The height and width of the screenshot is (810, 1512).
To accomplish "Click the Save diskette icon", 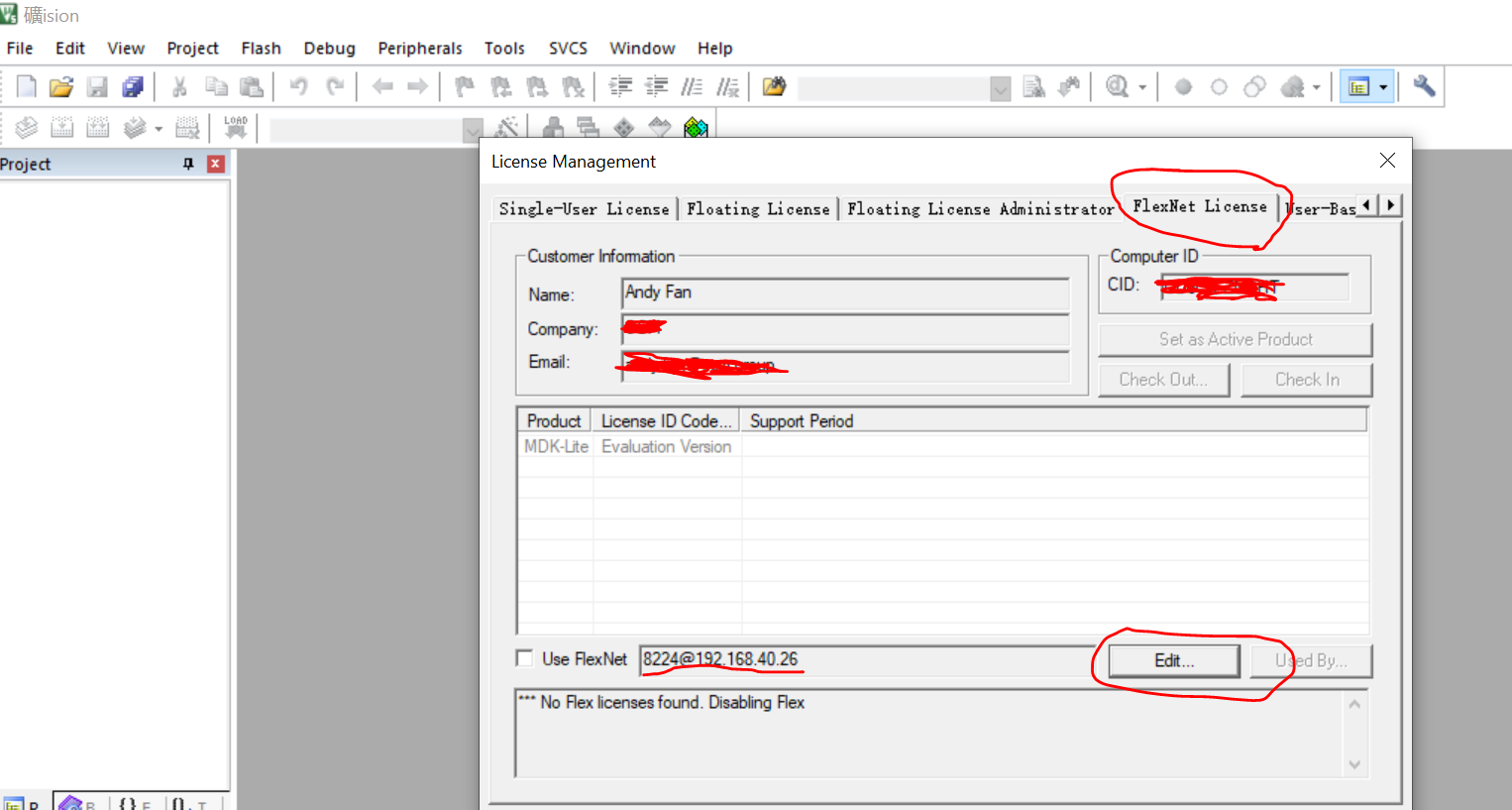I will coord(97,87).
